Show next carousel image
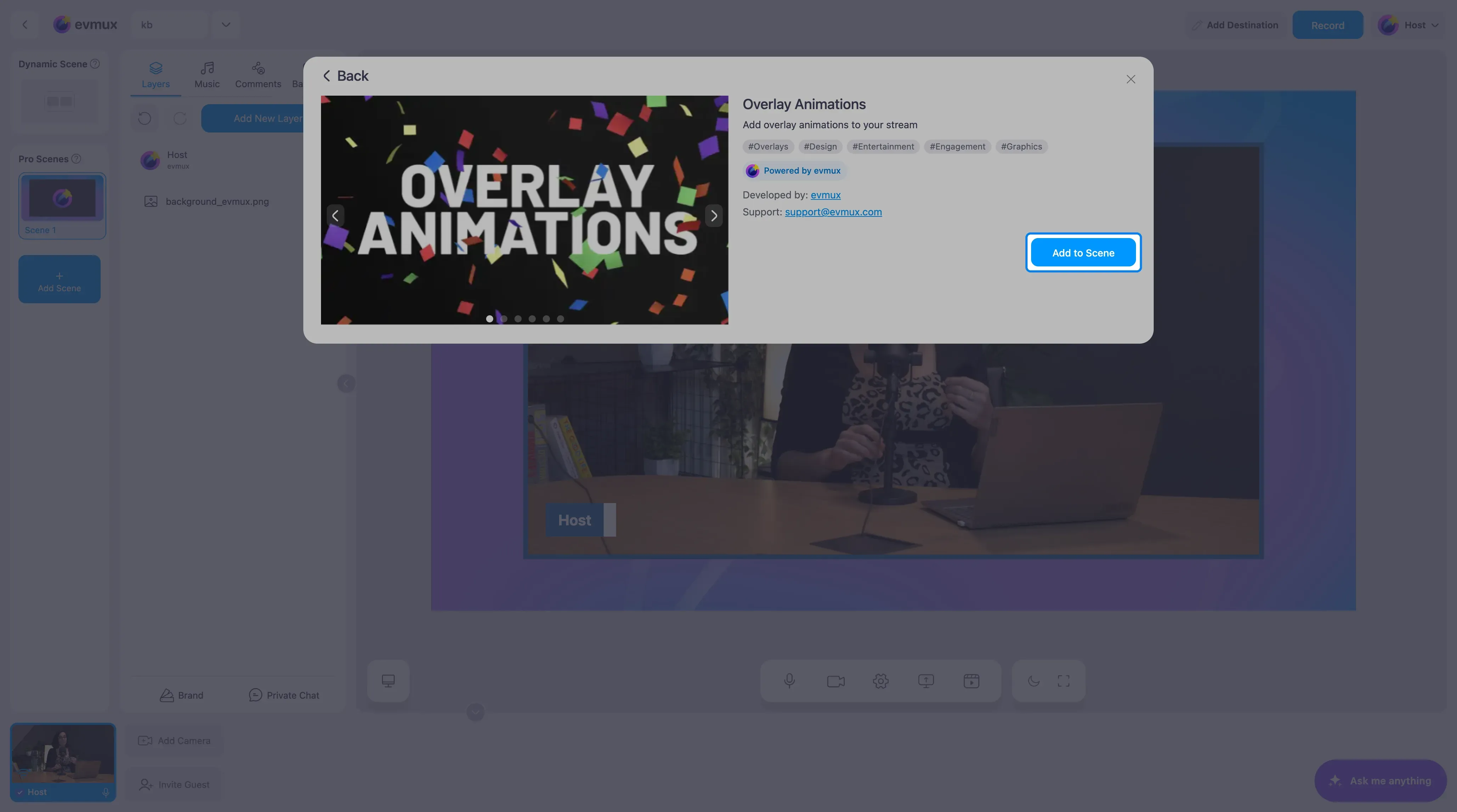Screen dimensions: 1457x812 pos(714,215)
